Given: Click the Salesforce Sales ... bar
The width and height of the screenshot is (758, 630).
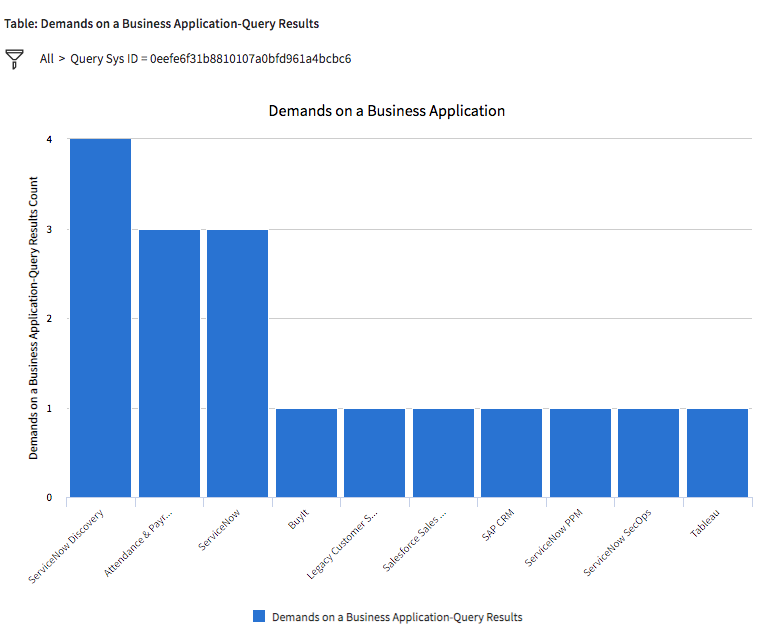Looking at the screenshot, I should [443, 453].
